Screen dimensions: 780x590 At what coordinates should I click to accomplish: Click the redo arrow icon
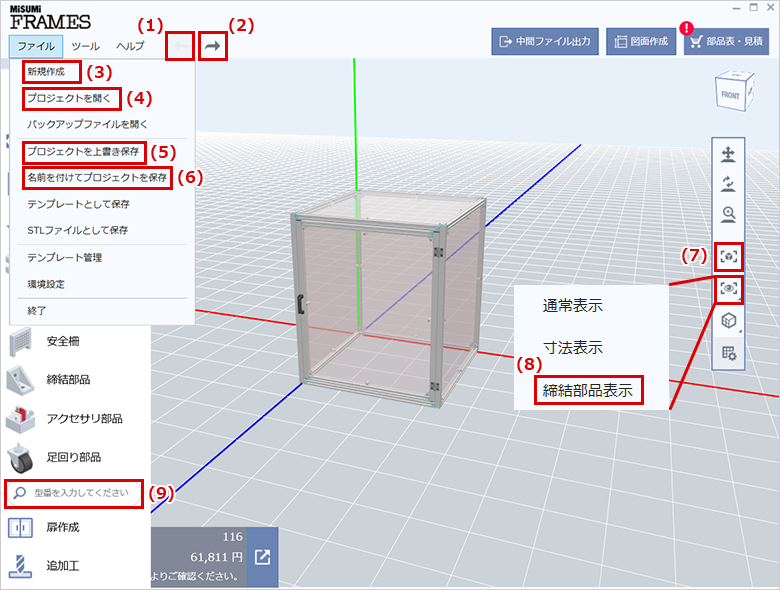click(212, 46)
